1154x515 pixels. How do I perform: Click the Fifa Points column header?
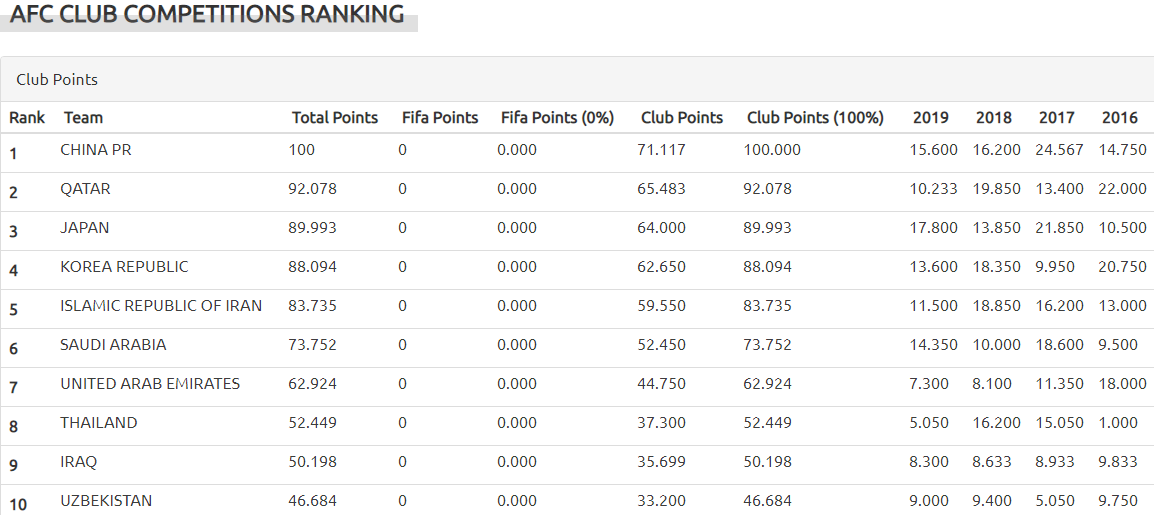[x=440, y=118]
